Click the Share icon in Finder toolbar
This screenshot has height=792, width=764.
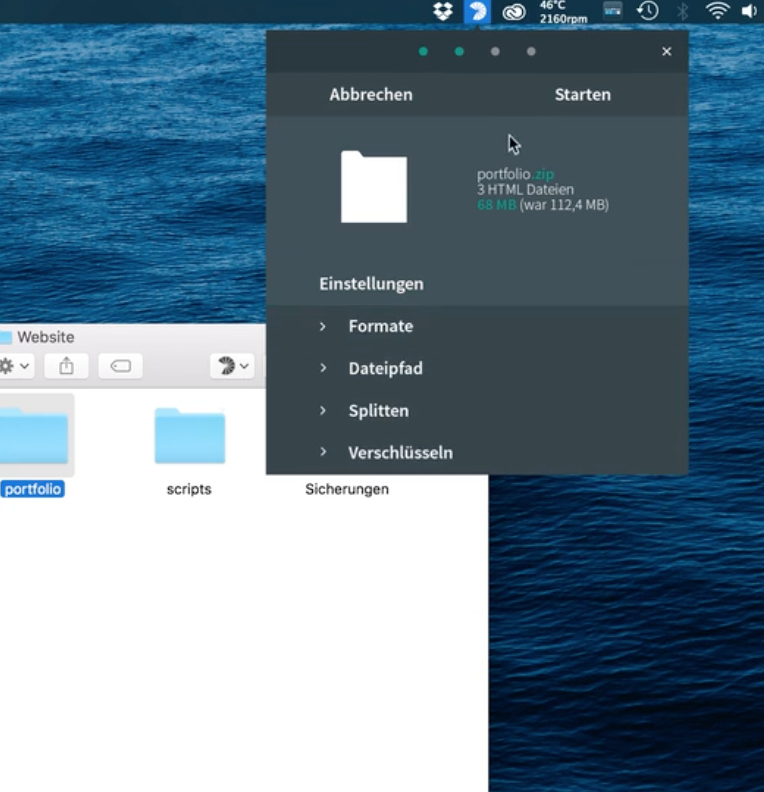coord(66,366)
